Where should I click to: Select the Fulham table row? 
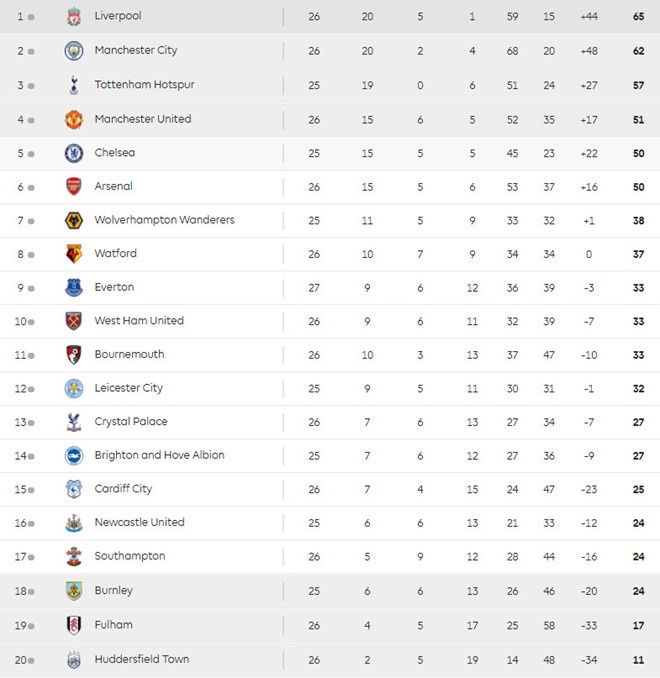(330, 625)
